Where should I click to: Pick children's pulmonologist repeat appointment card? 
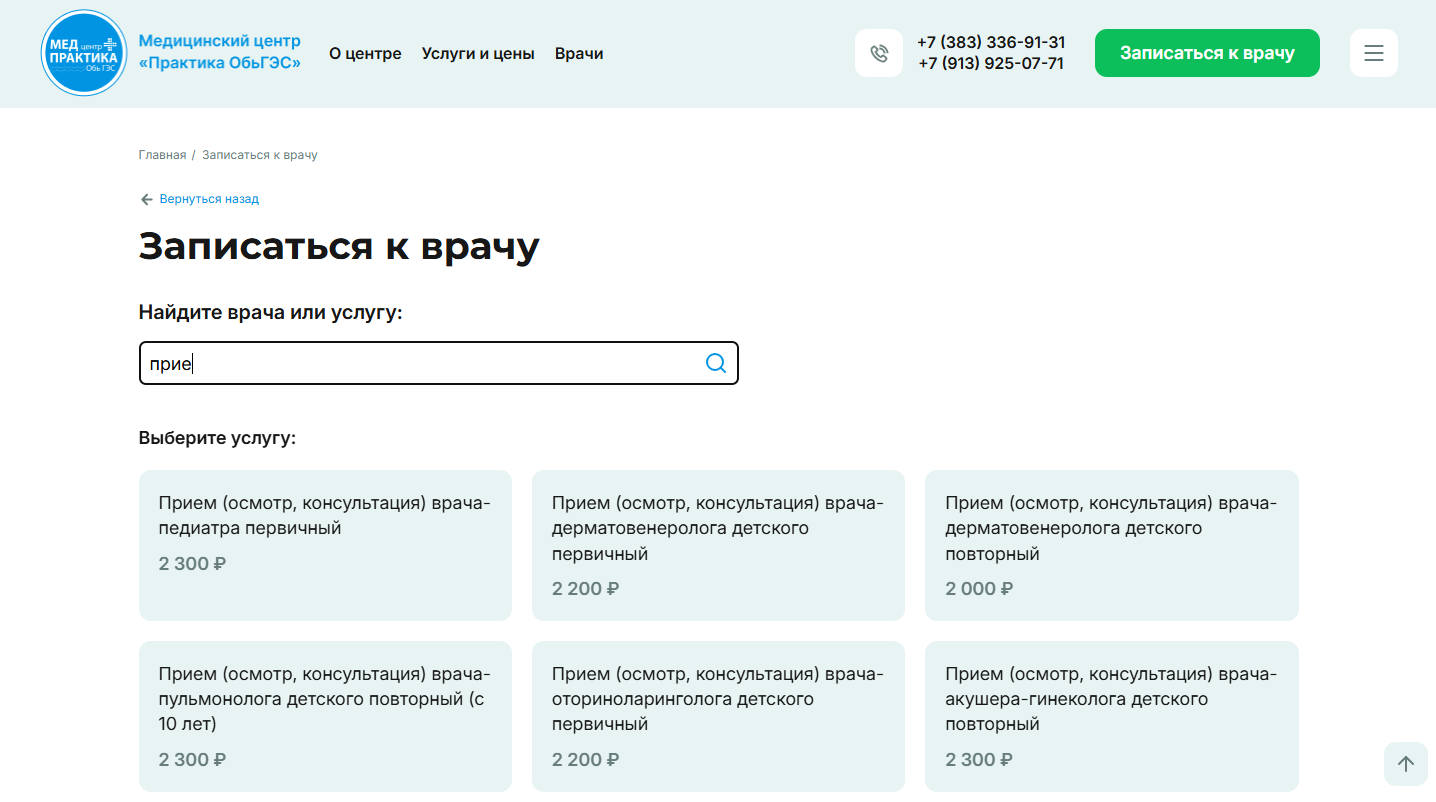coord(325,716)
